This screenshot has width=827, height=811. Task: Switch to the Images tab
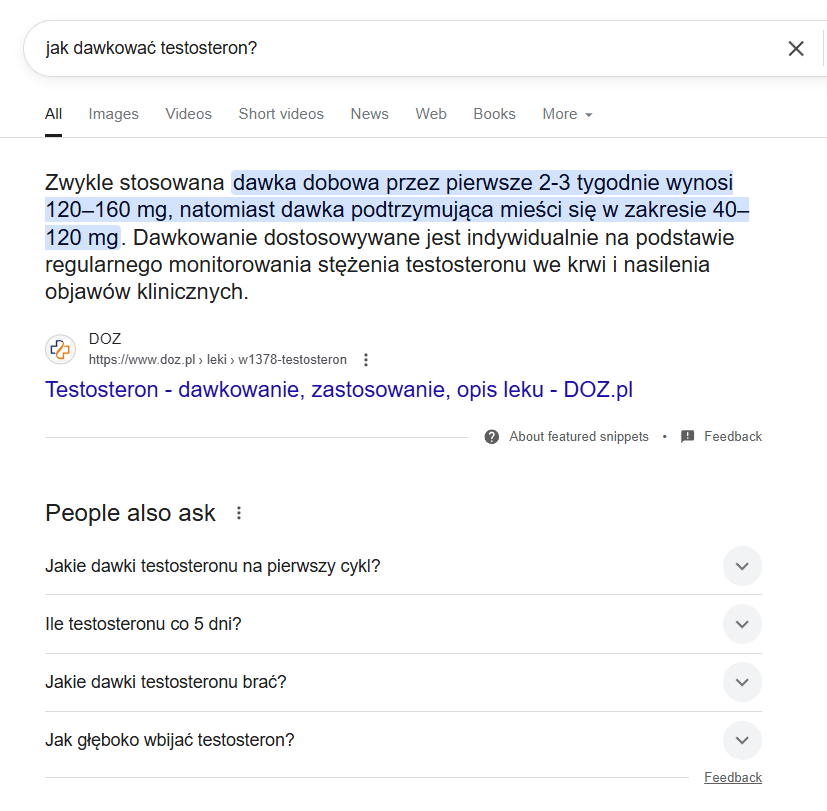[x=113, y=114]
